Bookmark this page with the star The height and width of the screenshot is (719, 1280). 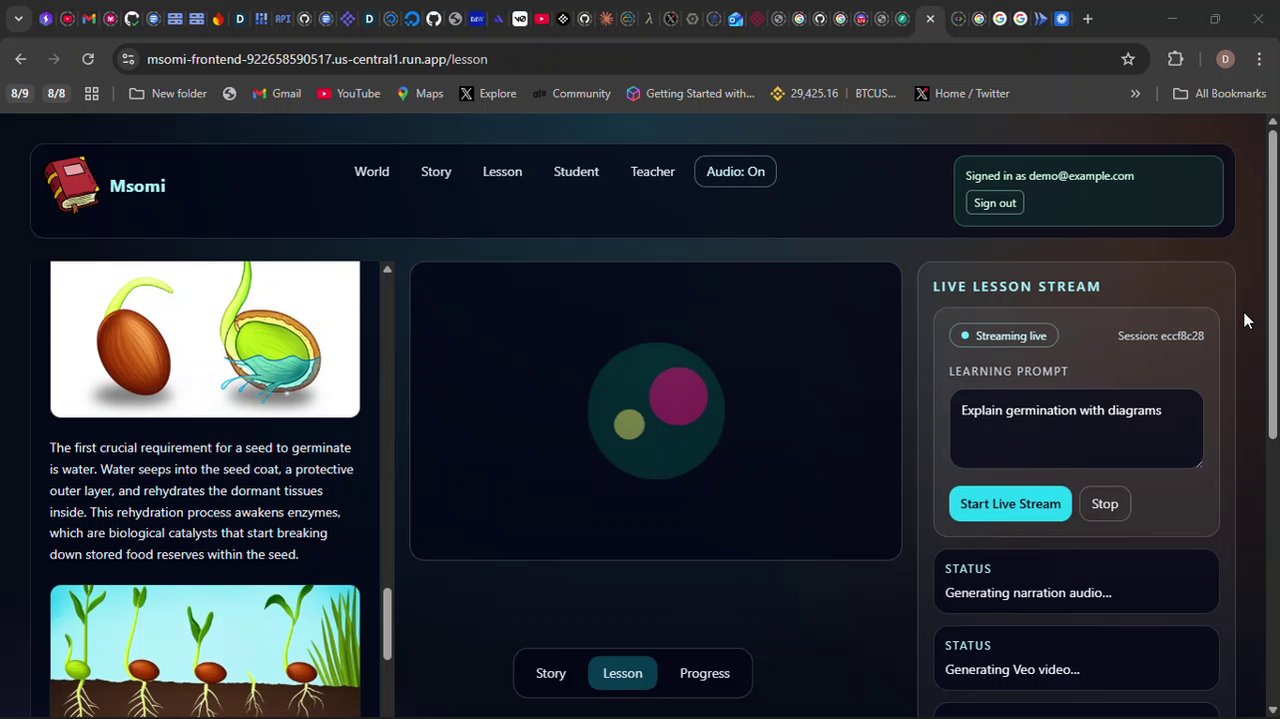(x=1128, y=59)
